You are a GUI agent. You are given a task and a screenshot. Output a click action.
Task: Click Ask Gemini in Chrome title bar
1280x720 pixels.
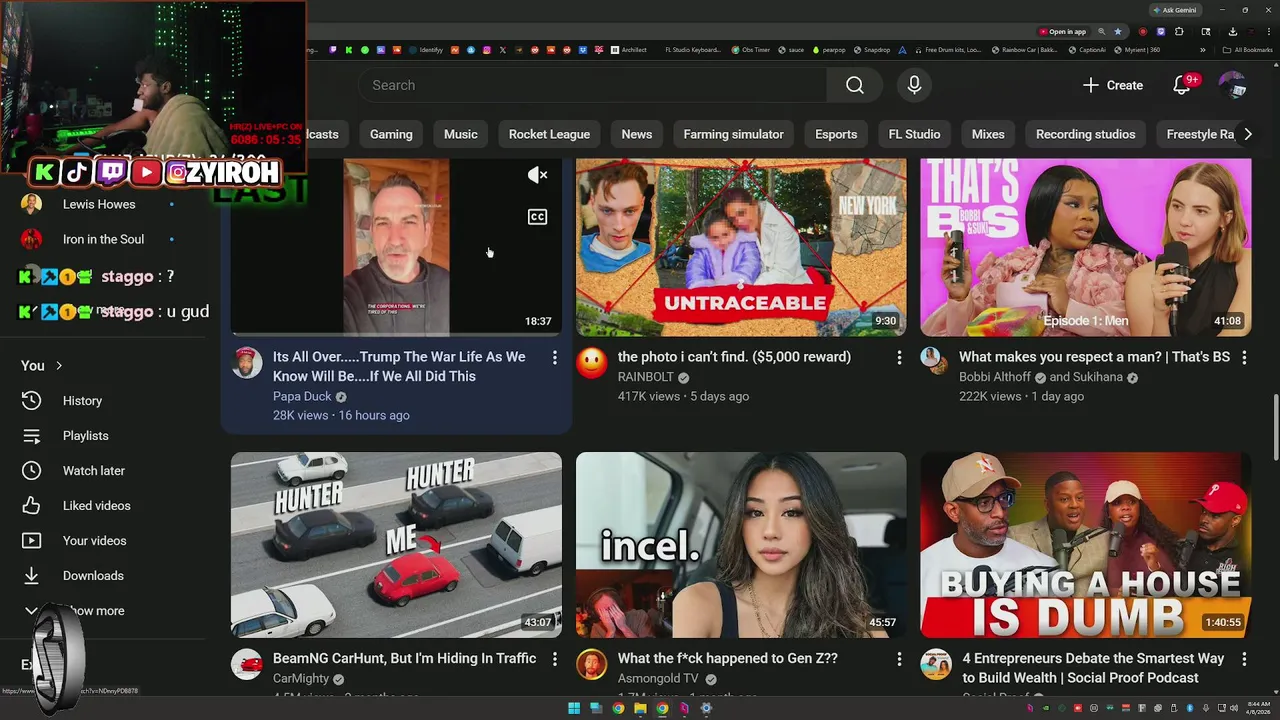1175,10
